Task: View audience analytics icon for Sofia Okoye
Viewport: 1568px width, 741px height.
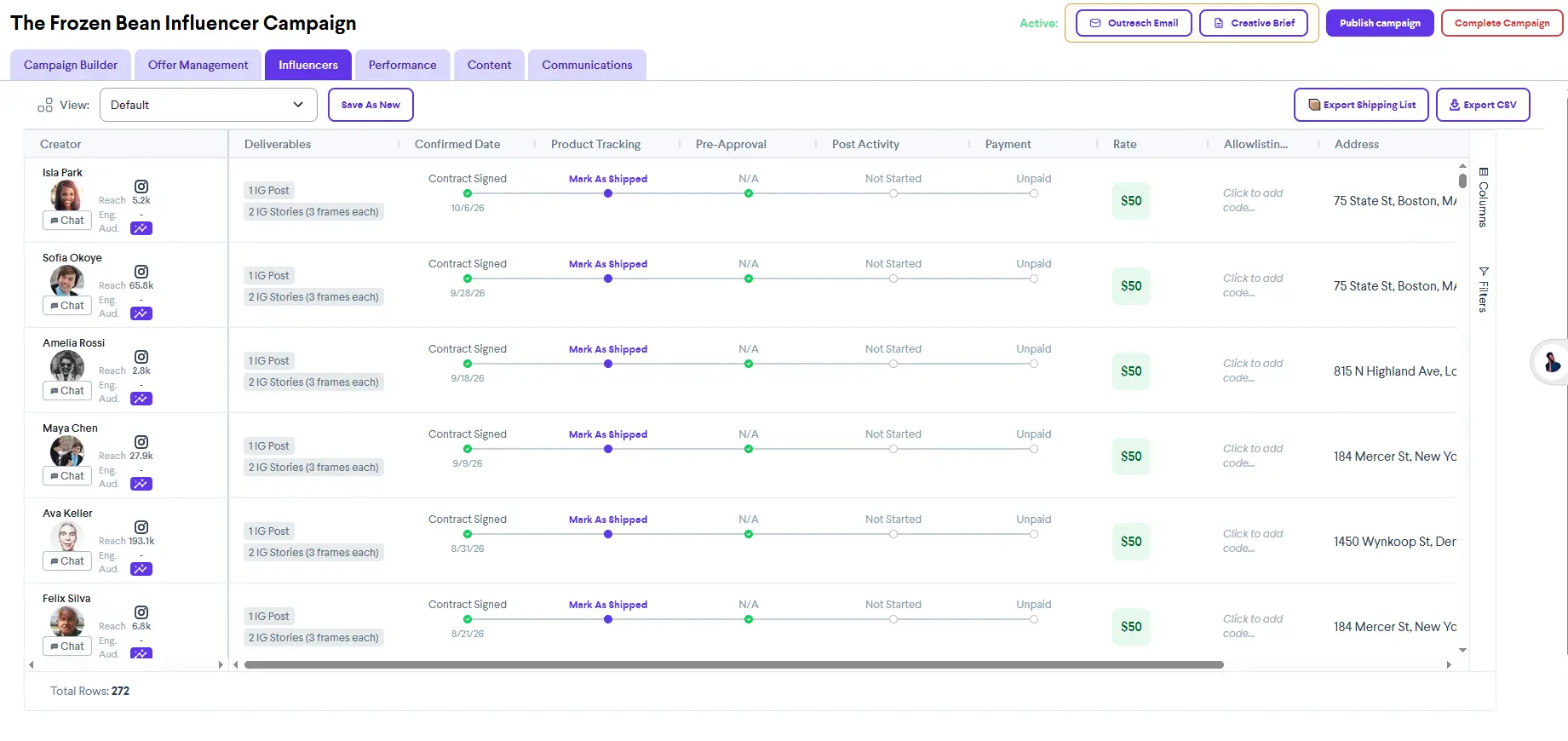Action: [141, 313]
